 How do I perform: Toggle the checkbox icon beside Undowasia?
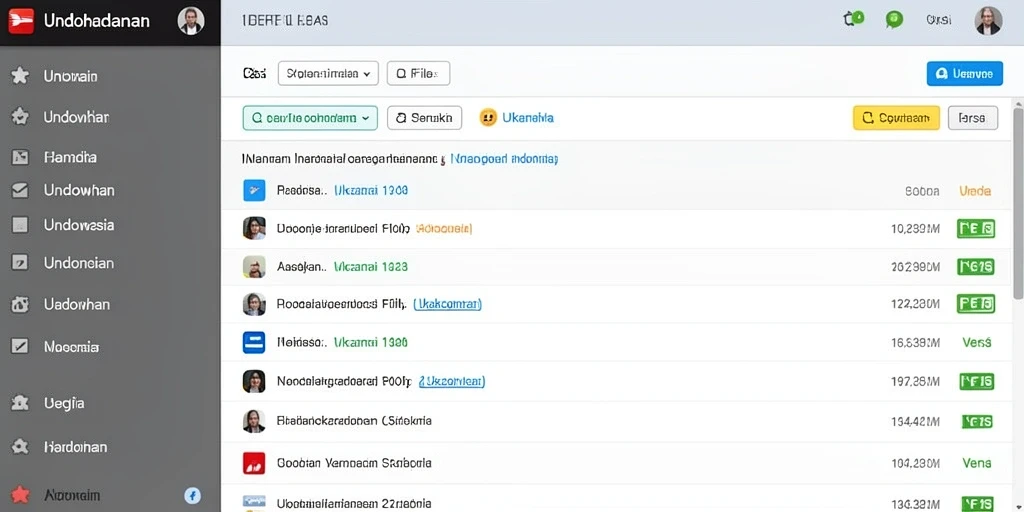[20, 225]
